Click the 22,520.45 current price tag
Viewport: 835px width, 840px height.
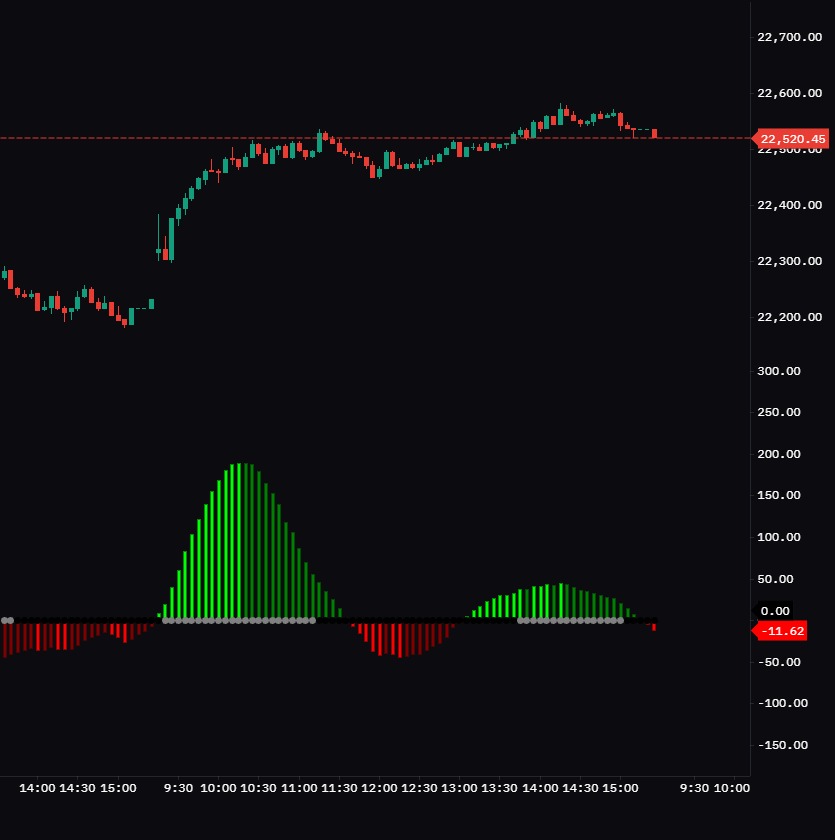click(791, 139)
